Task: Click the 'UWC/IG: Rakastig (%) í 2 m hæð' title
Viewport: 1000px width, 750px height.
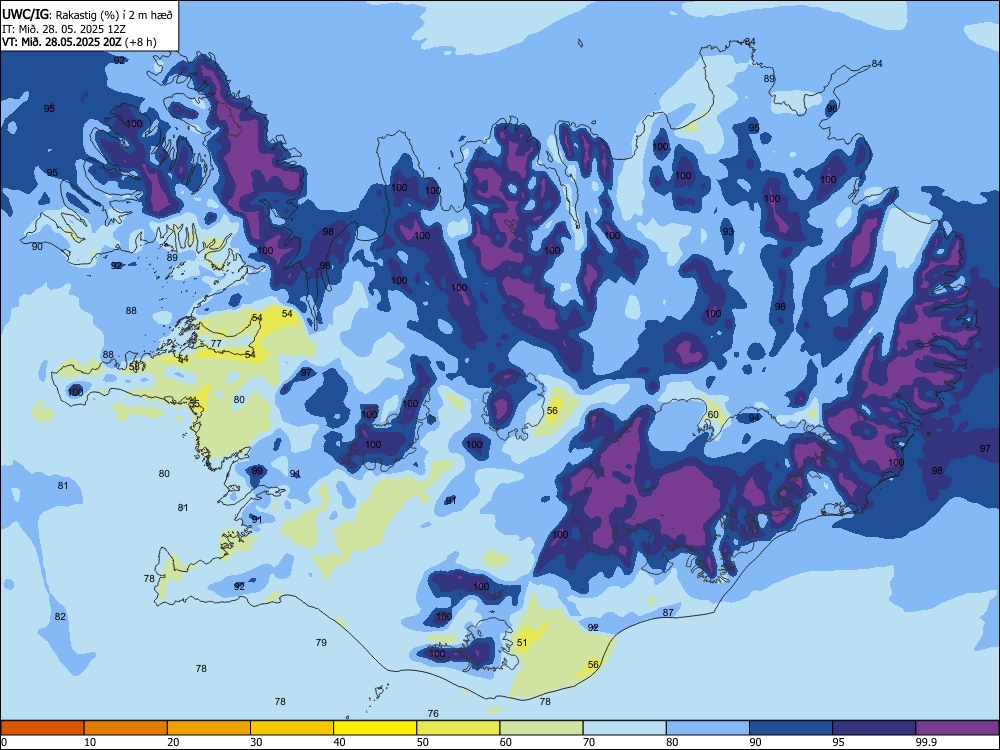Action: click(87, 14)
